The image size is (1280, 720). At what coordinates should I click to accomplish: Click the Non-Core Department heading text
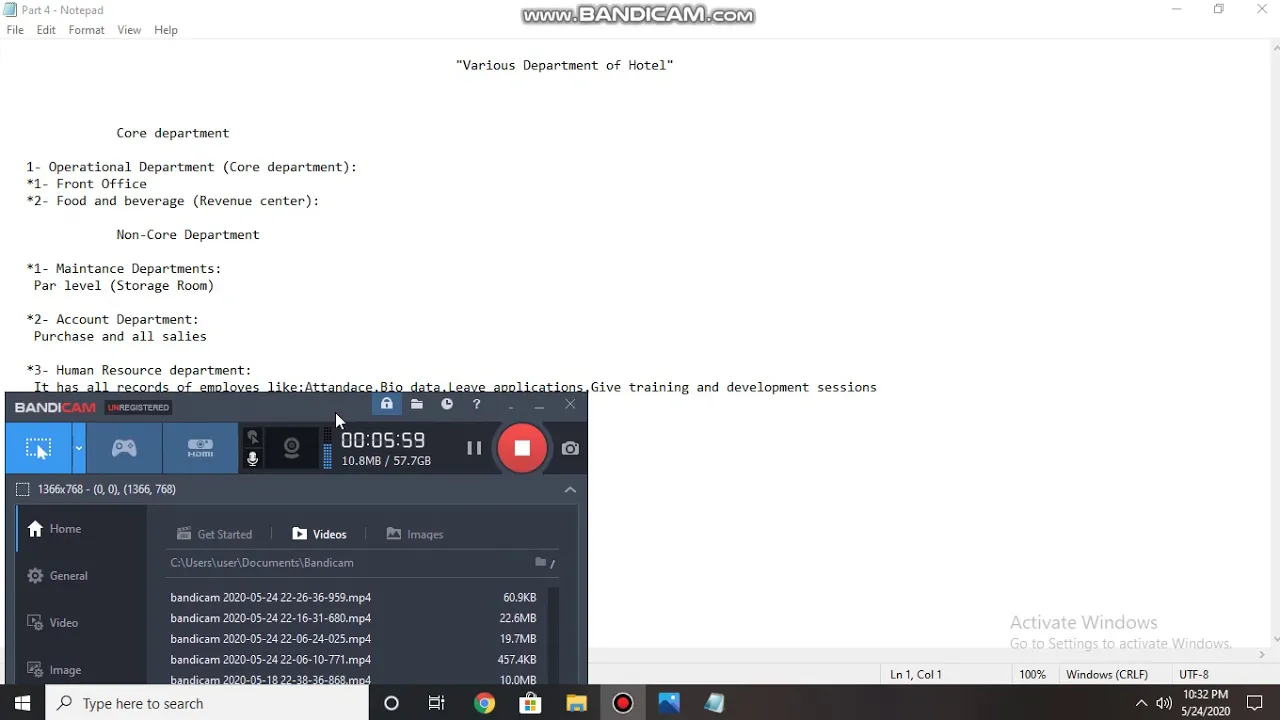[188, 235]
